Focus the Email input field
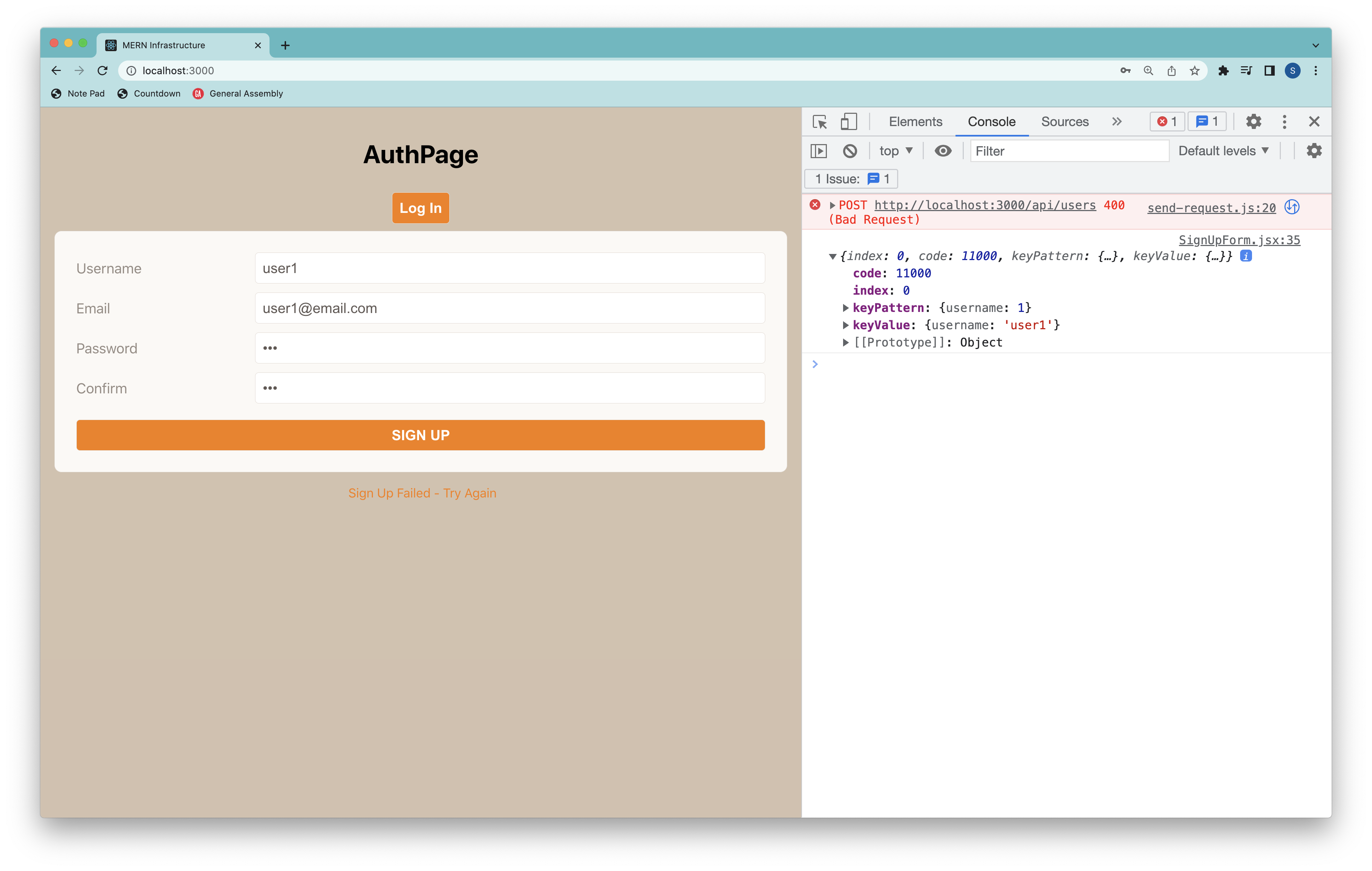Viewport: 1372px width, 871px height. (510, 308)
